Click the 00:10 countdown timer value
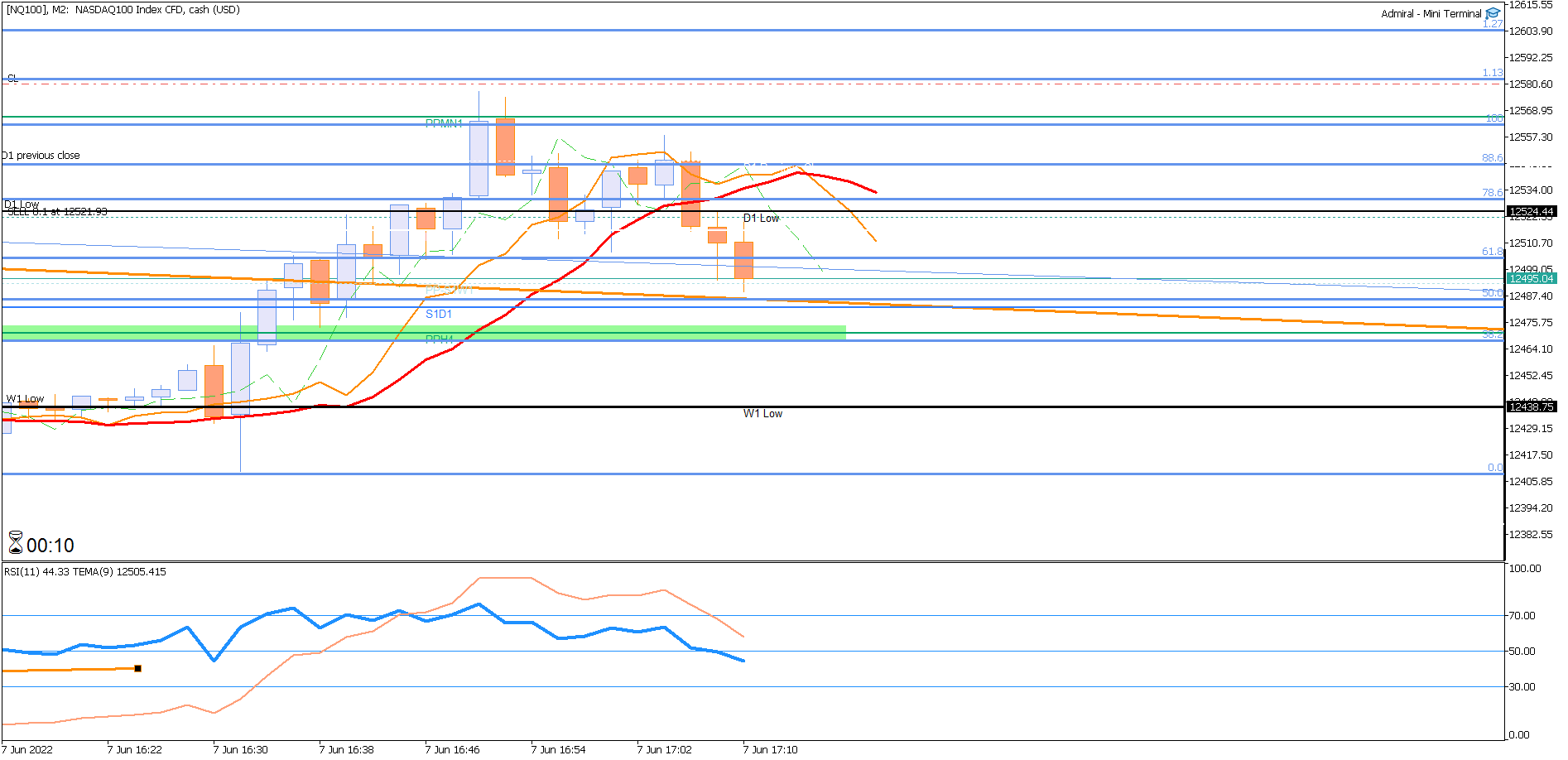The image size is (1568, 760). (51, 546)
